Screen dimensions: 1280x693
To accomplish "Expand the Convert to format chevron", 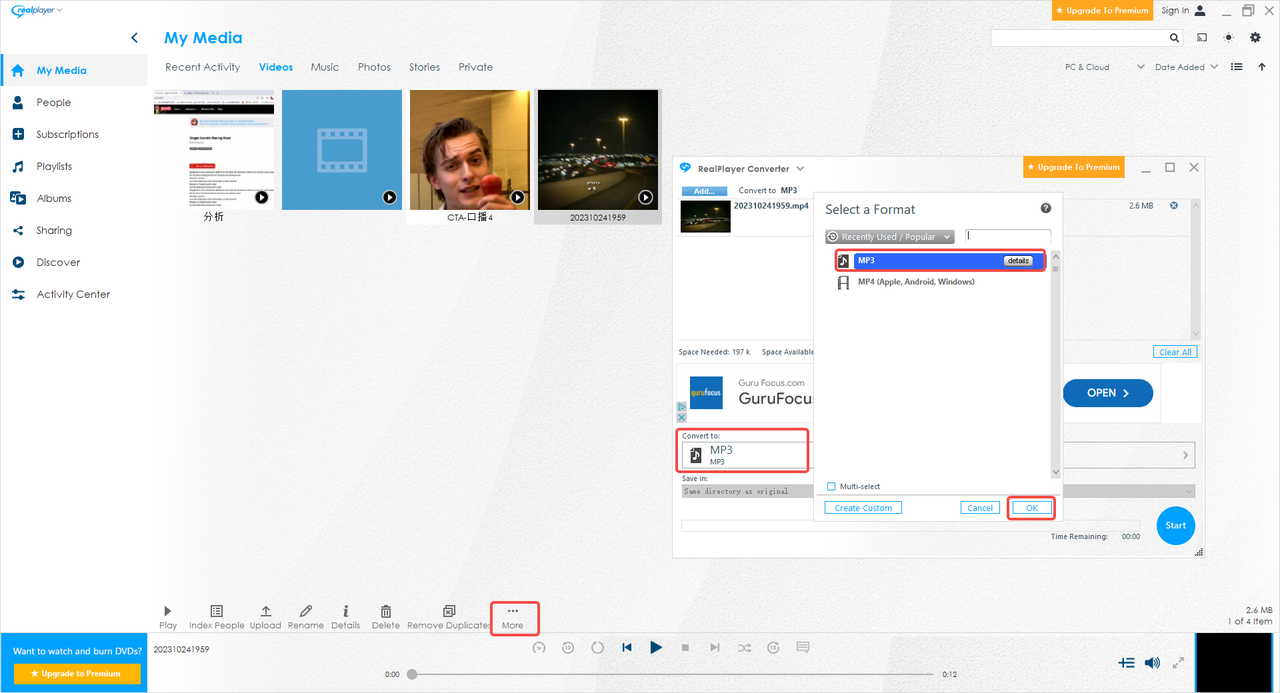I will pos(1187,455).
